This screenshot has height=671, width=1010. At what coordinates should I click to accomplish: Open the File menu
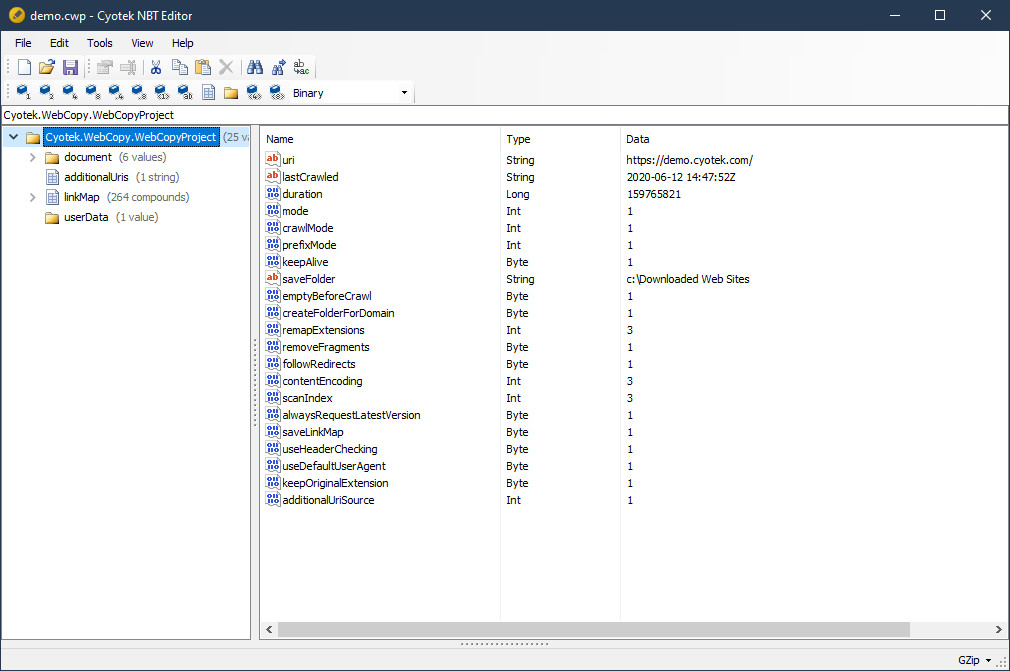[23, 43]
